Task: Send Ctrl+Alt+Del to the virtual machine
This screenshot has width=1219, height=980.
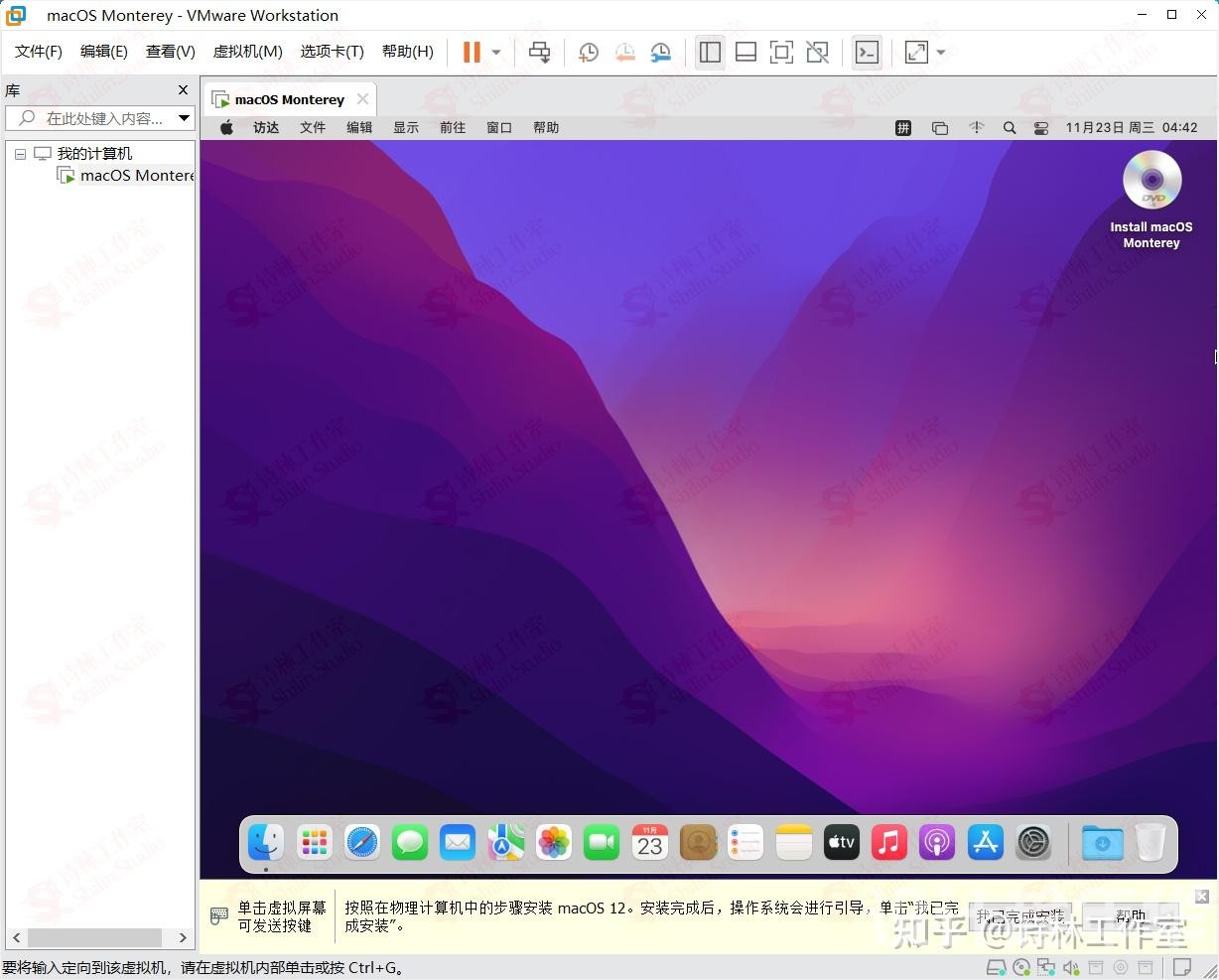Action: (539, 52)
